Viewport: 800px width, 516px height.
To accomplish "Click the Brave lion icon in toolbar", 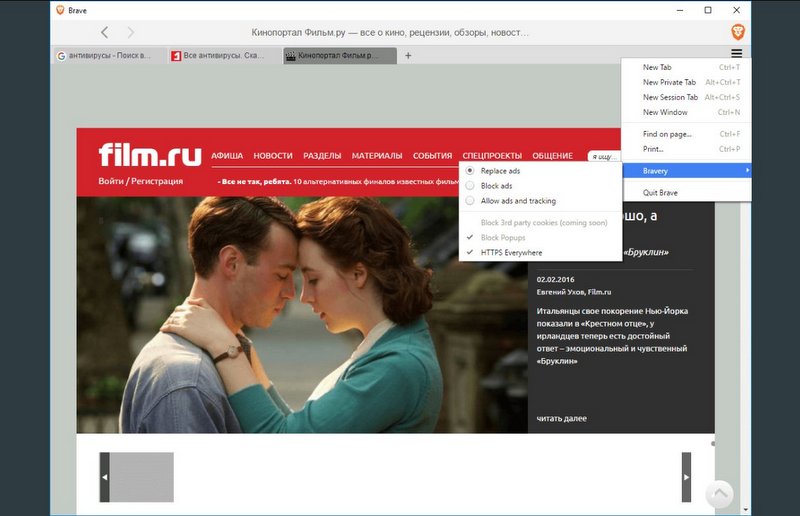I will (738, 32).
